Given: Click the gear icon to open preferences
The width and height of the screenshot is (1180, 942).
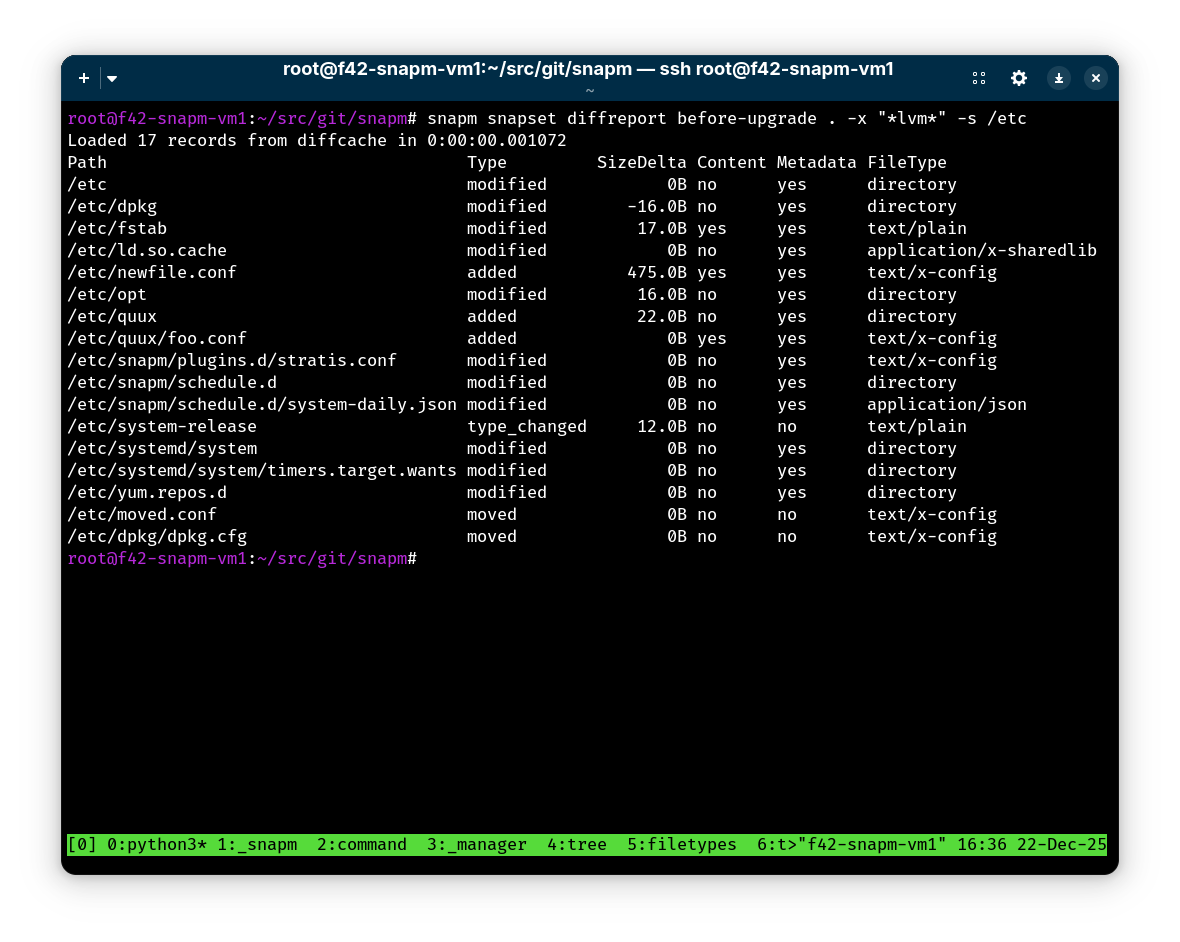Looking at the screenshot, I should 1019,78.
